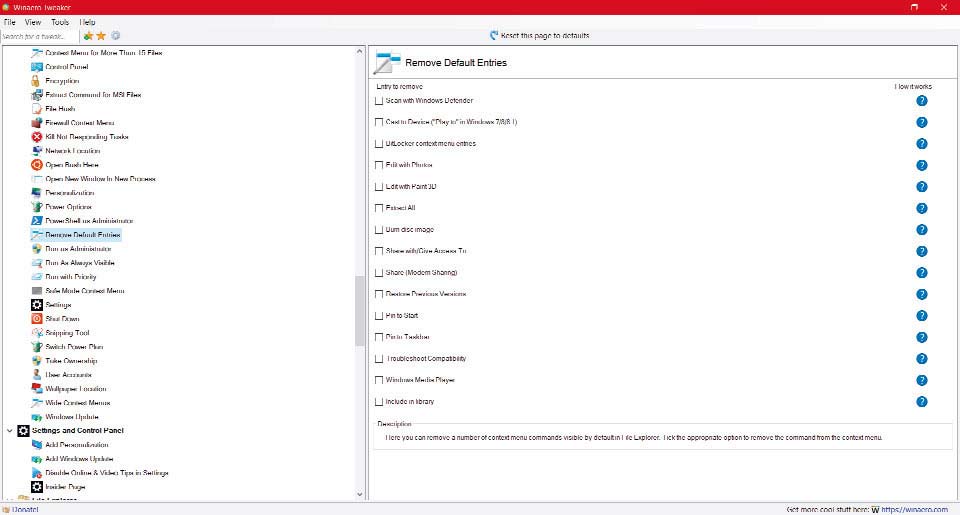The image size is (960, 515).
Task: Click the Kill Not Responding Tasks icon
Action: (x=37, y=137)
